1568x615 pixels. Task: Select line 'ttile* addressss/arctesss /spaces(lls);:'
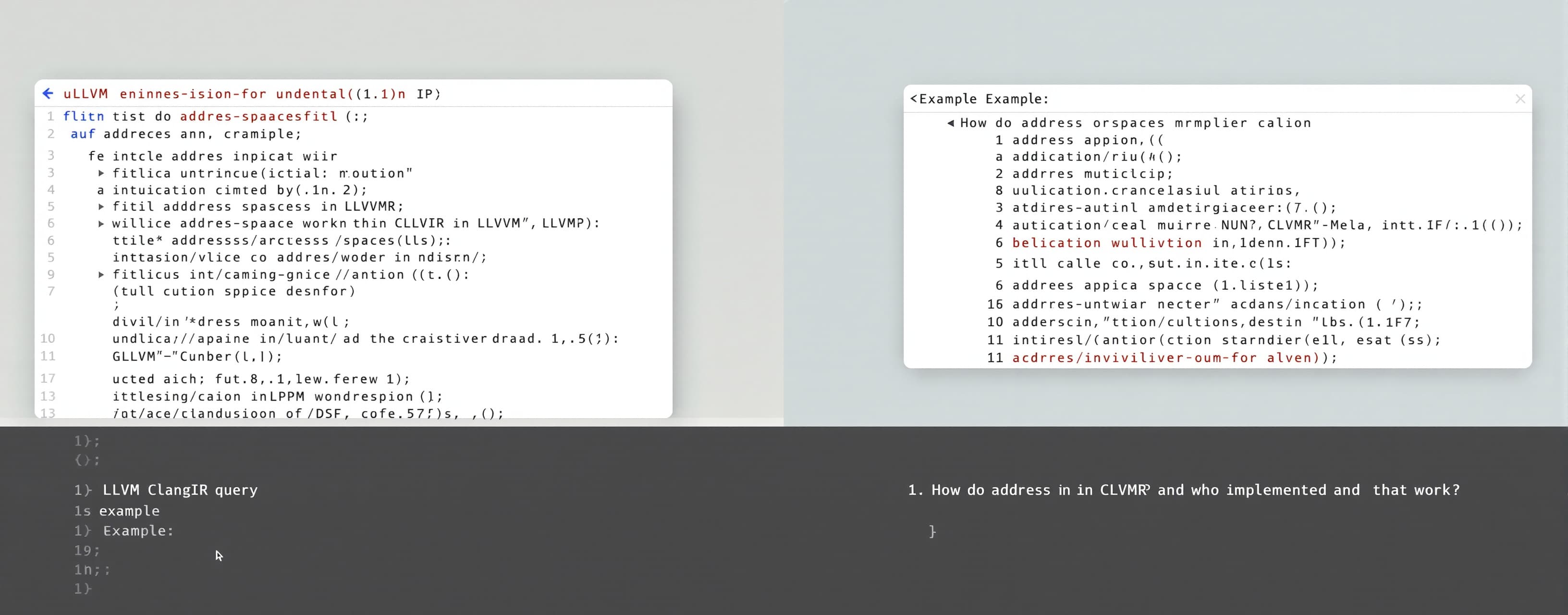click(x=282, y=241)
